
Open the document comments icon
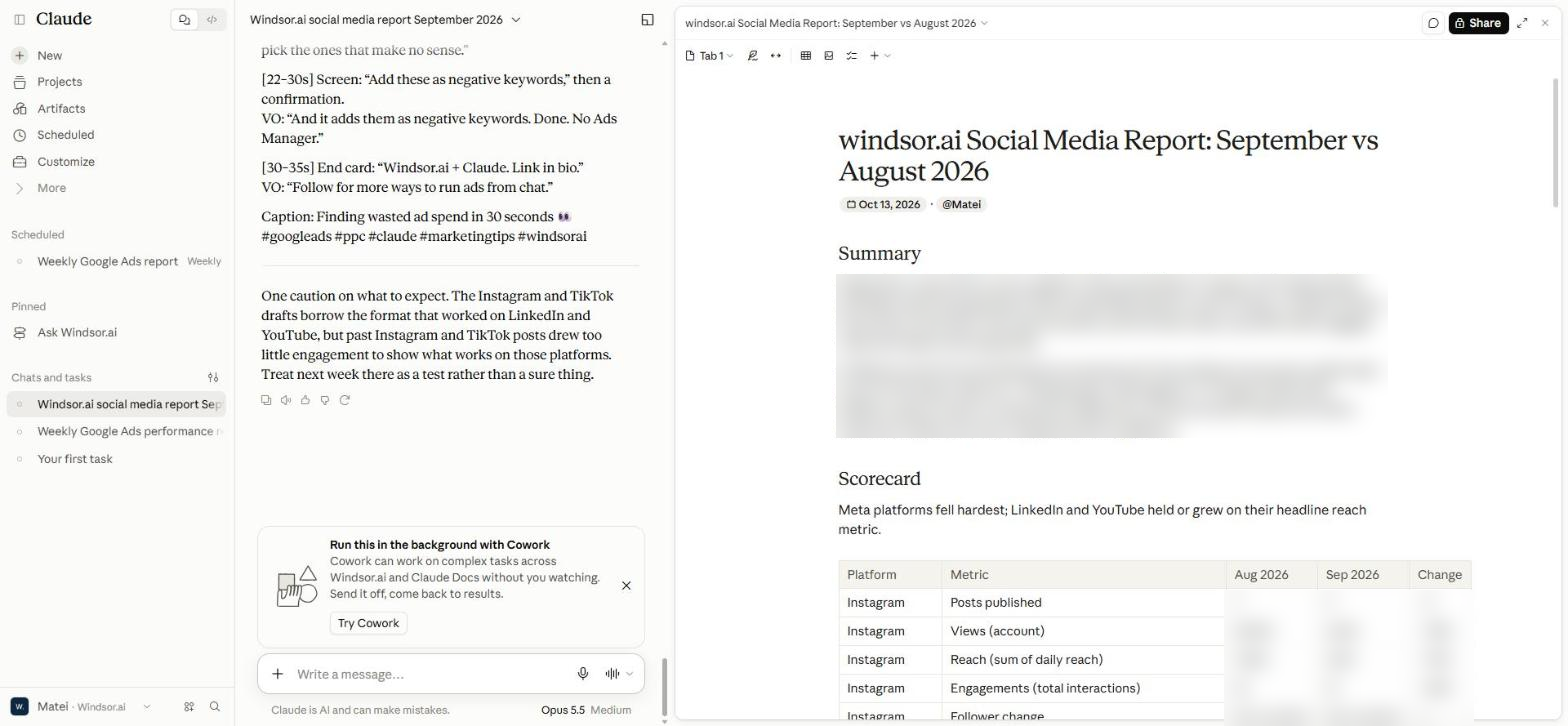[x=1433, y=23]
